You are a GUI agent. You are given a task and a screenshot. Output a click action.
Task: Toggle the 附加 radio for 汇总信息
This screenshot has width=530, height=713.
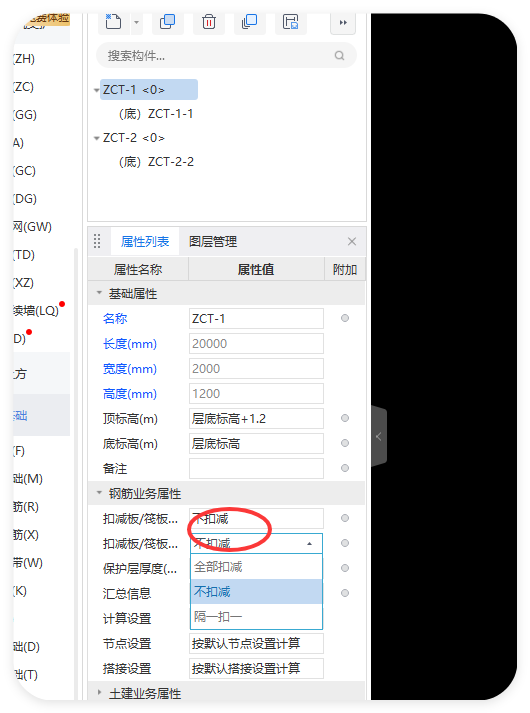coord(345,593)
